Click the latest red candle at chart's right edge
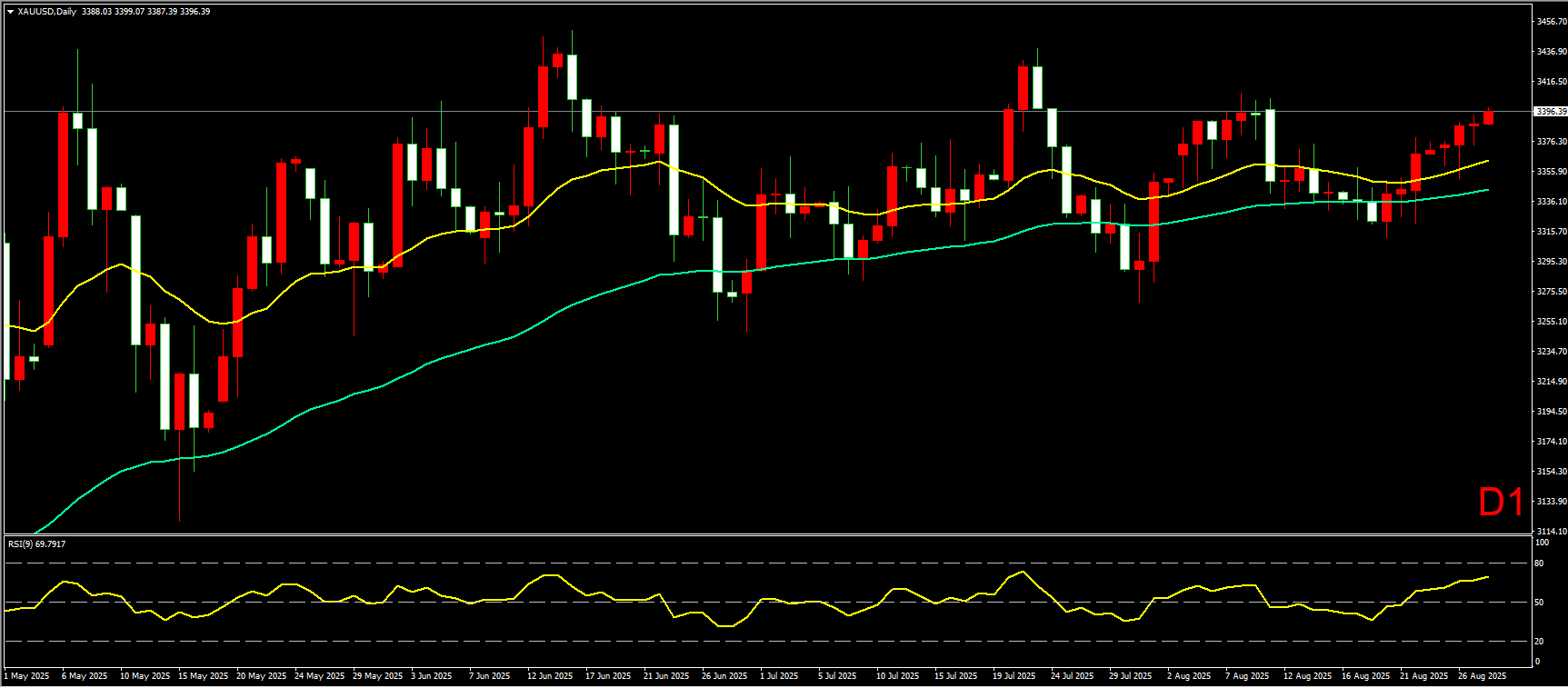This screenshot has width=1568, height=688. click(1488, 117)
